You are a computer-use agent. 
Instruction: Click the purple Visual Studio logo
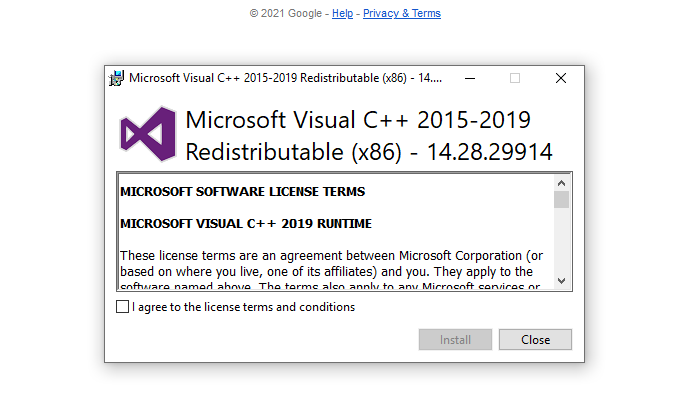tap(148, 134)
